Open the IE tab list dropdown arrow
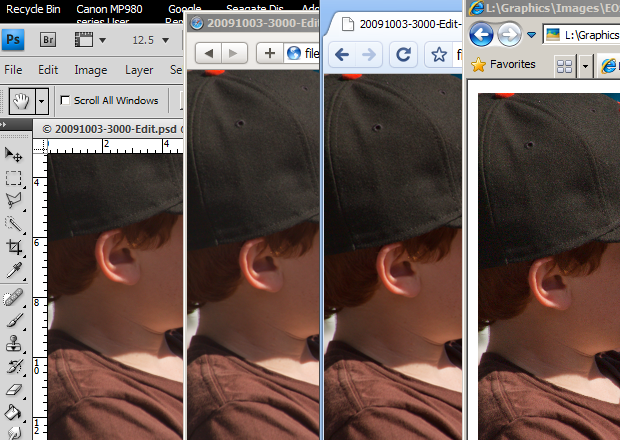Viewport: 620px width, 440px height. pyautogui.click(x=586, y=66)
